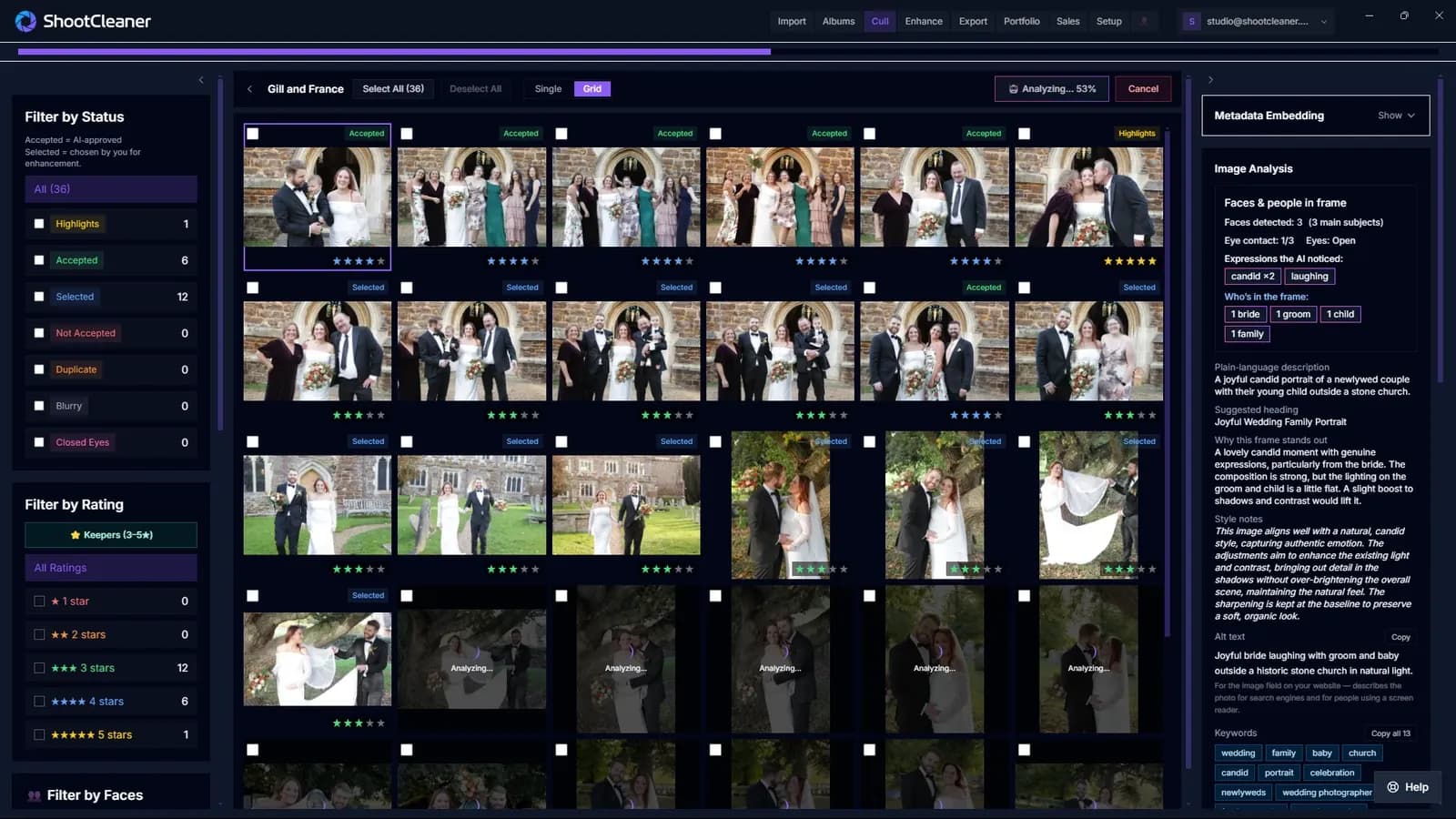Screen dimensions: 1456x819
Task: Click the left sidebar scrollbar
Action: click(x=220, y=255)
